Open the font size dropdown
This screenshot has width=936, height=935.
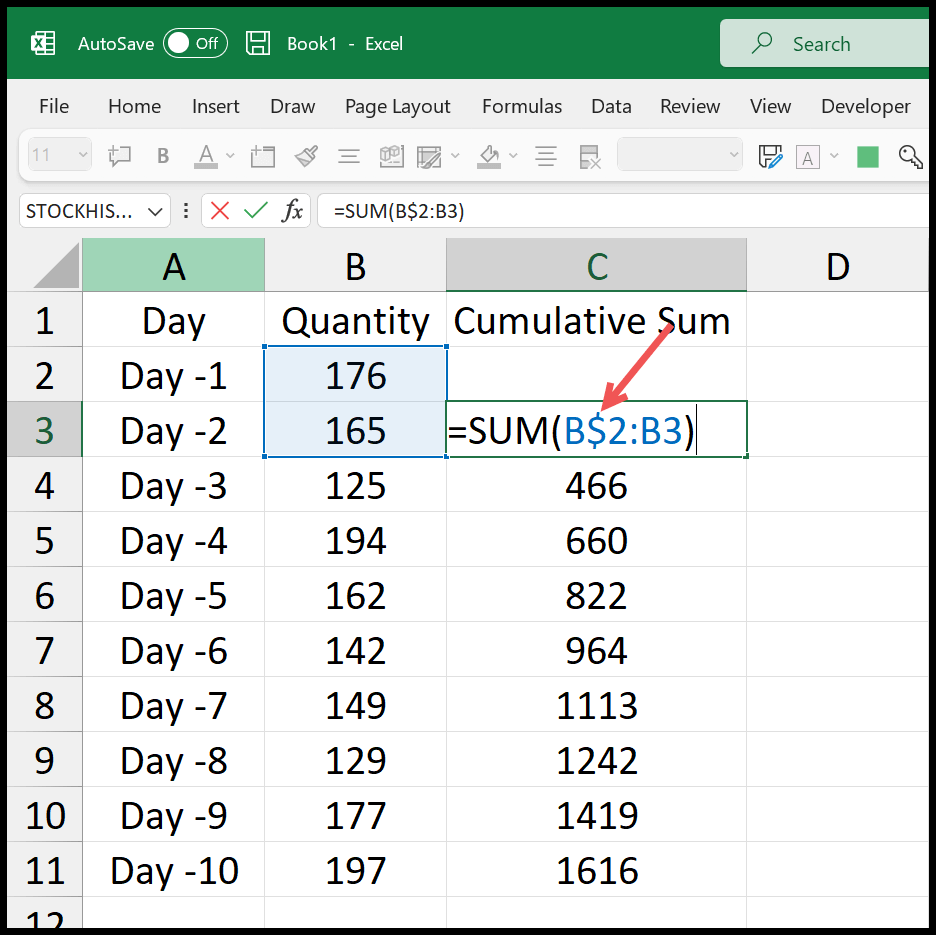(x=82, y=156)
